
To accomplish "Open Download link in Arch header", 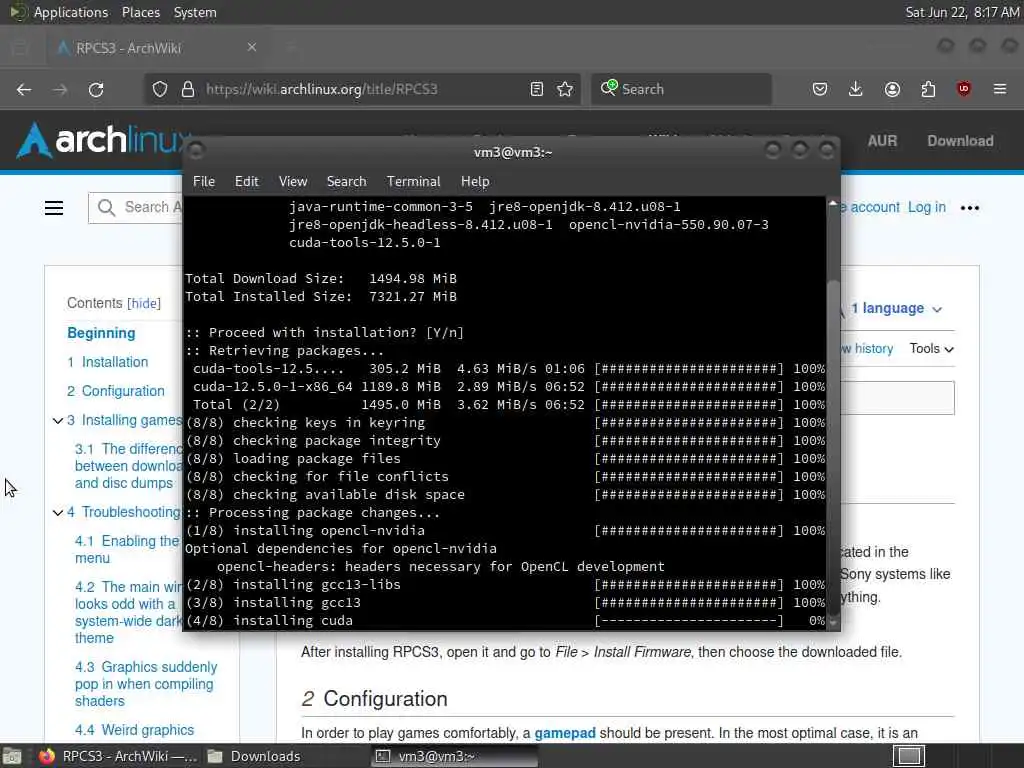I will pyautogui.click(x=960, y=141).
